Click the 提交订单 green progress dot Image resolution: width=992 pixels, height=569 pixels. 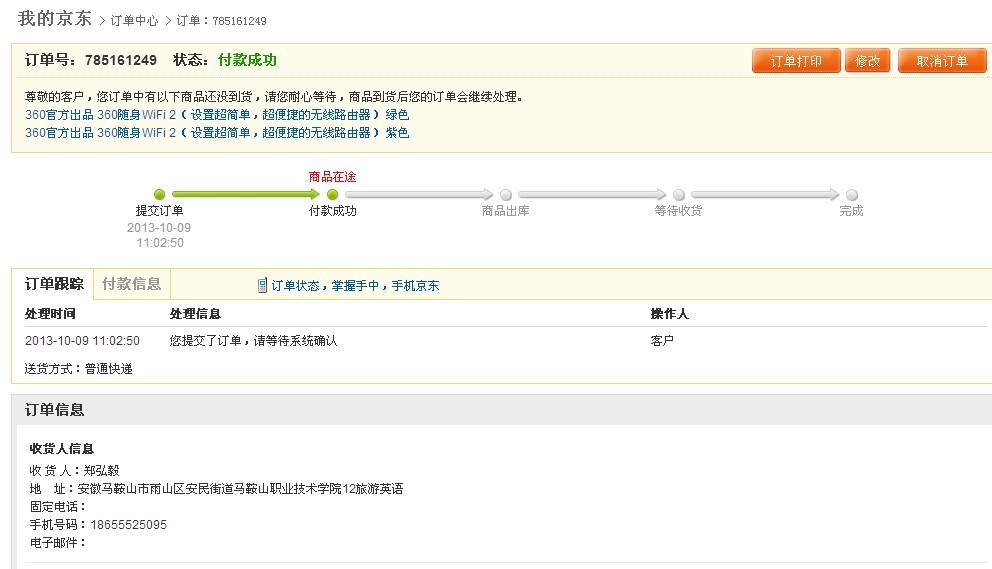[159, 194]
